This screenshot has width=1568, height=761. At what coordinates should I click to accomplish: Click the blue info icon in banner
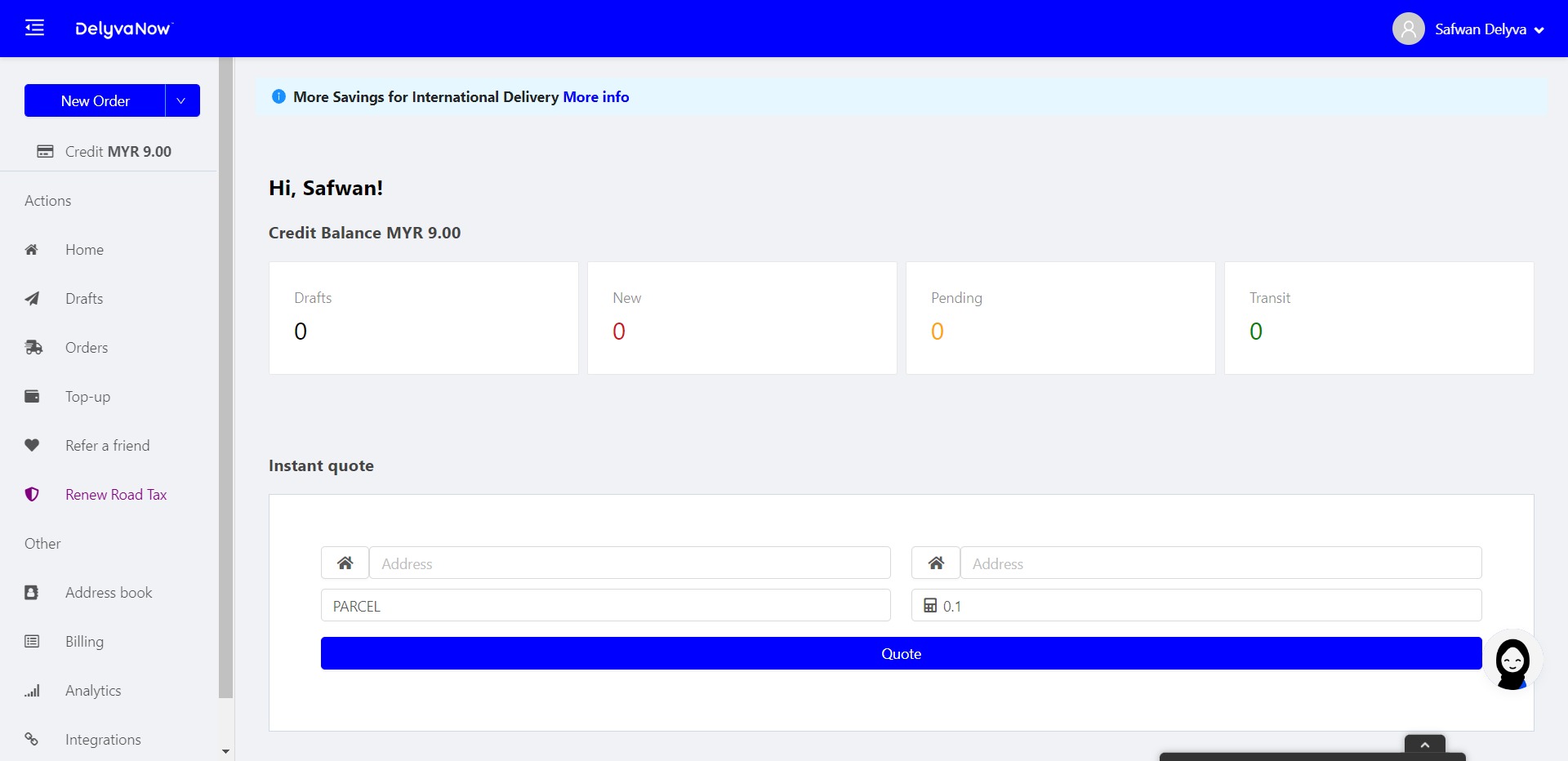click(x=278, y=96)
